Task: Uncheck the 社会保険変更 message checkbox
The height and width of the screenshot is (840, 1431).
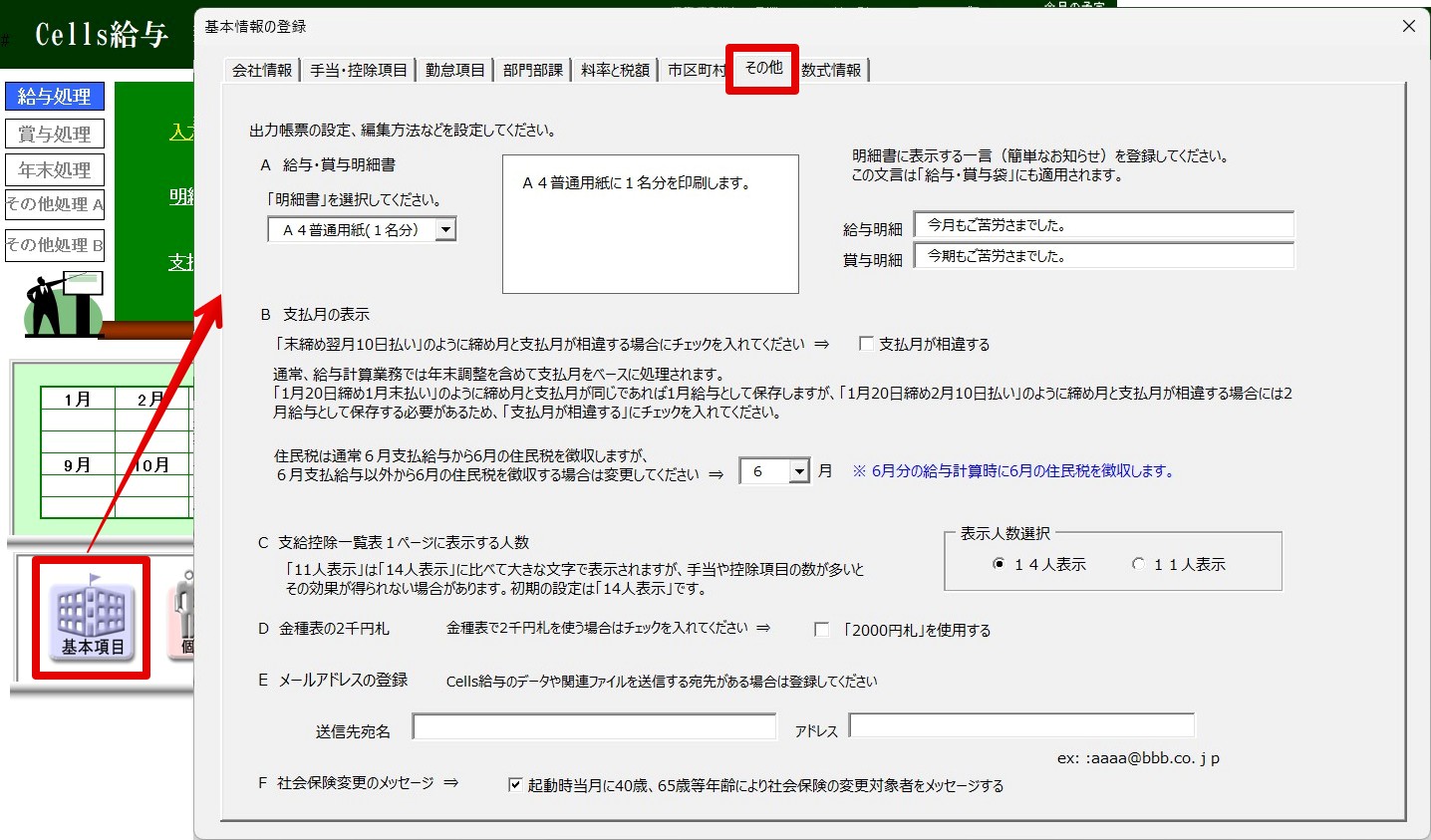Action: point(515,785)
